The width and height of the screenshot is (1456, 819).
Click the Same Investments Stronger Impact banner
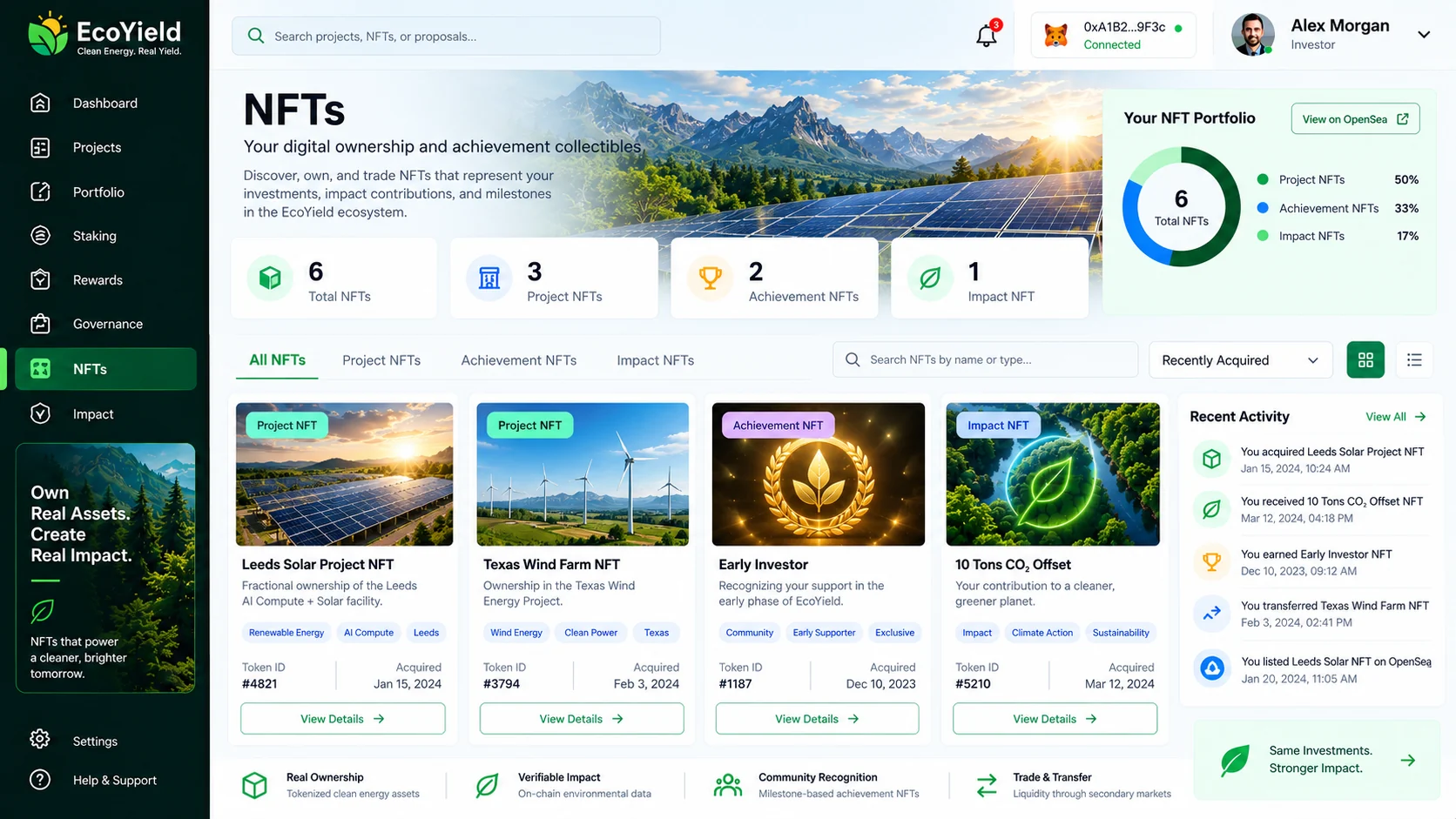(1317, 760)
